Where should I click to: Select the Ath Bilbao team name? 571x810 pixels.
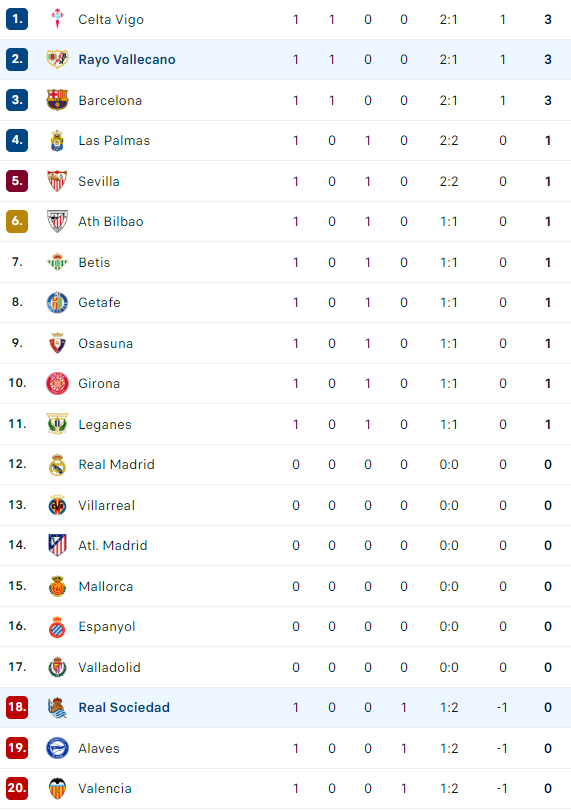coord(111,222)
